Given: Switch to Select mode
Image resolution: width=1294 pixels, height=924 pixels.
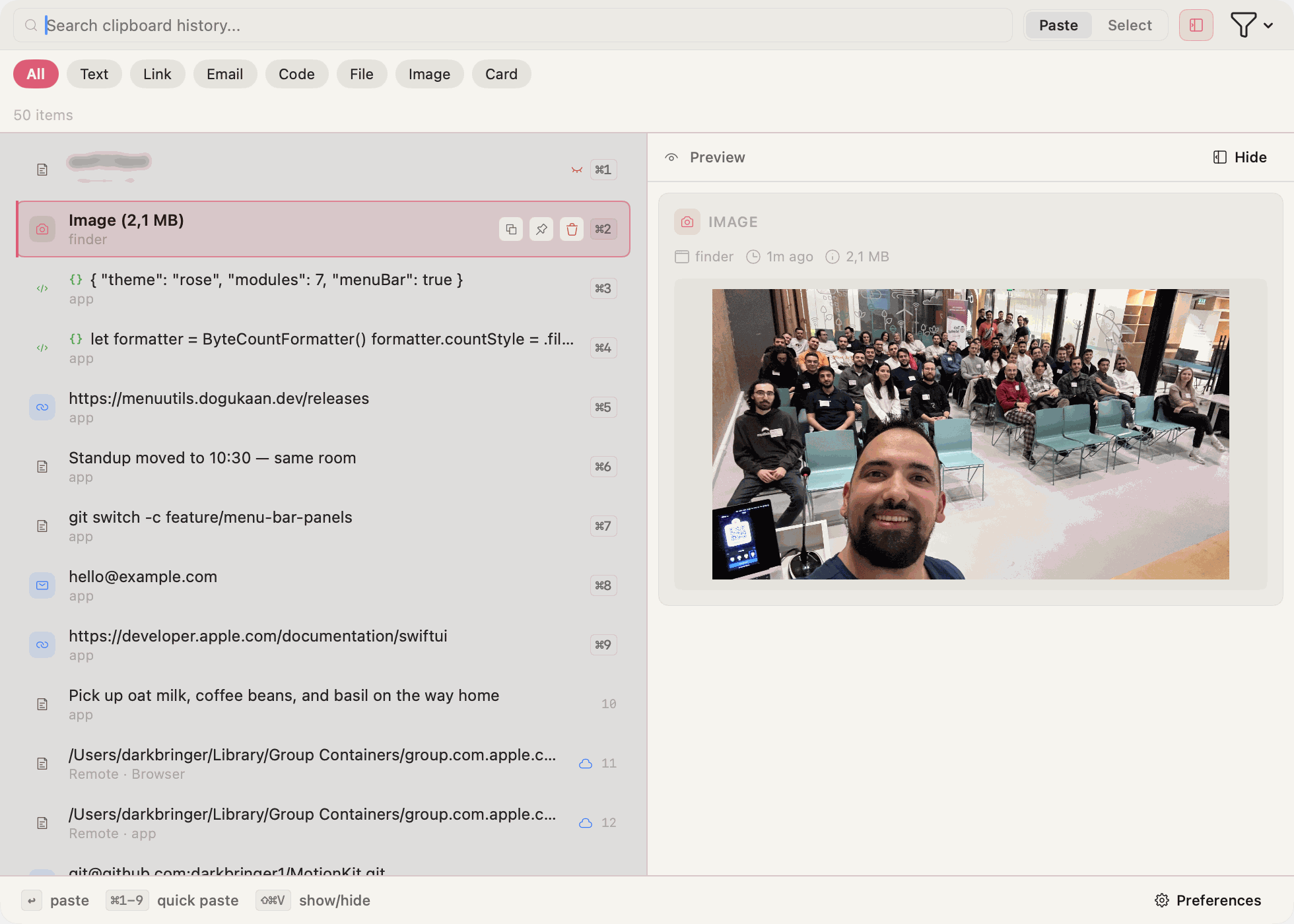Looking at the screenshot, I should (x=1130, y=25).
